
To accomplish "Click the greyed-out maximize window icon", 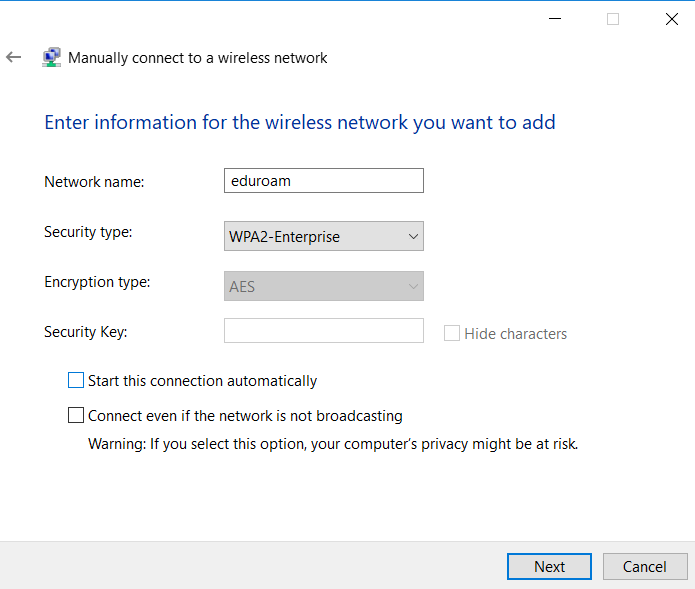I will coord(613,19).
